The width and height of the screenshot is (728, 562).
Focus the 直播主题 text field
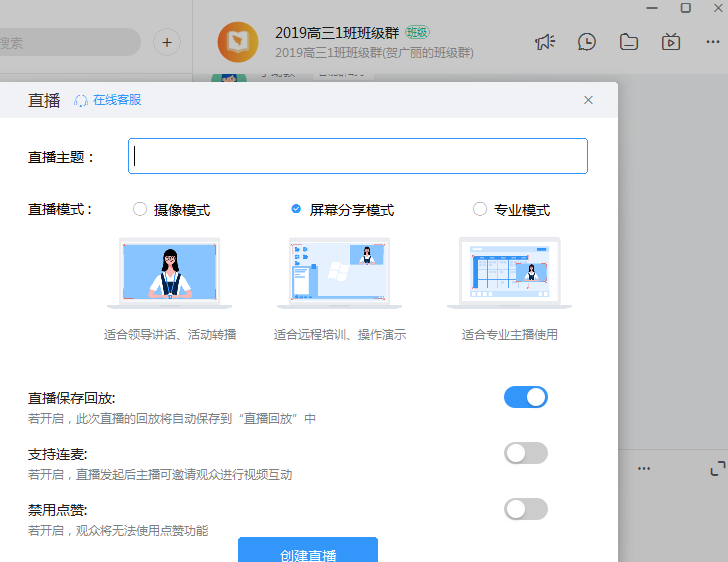(358, 156)
